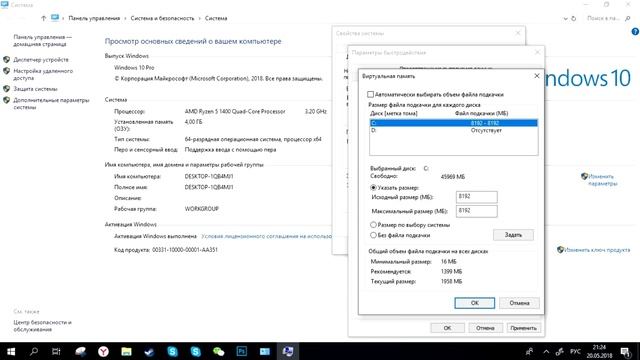The image size is (640, 360).
Task: Open license agreement terms link
Action: click(266, 236)
